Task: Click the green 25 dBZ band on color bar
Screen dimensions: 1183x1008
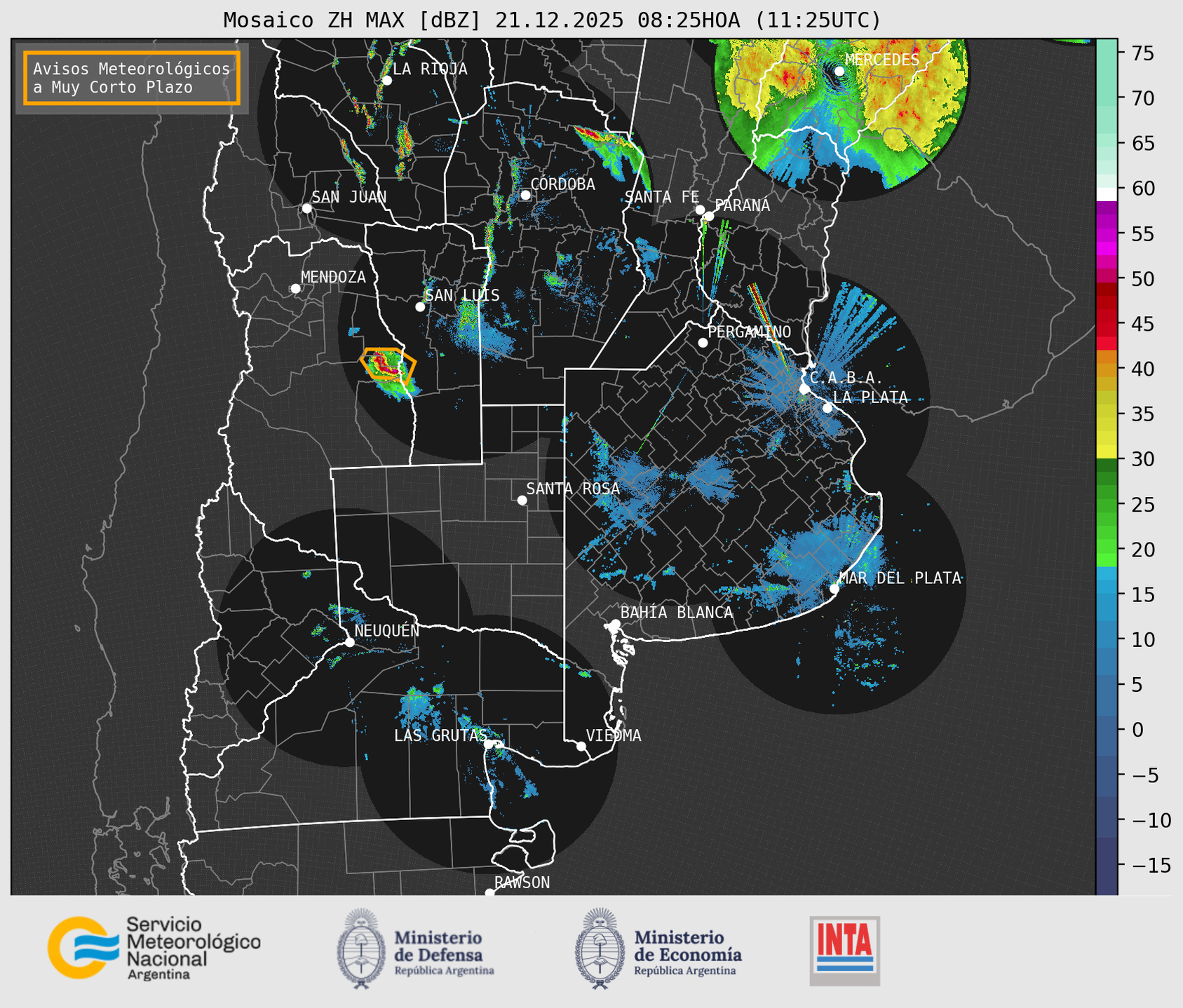Action: 1106,504
